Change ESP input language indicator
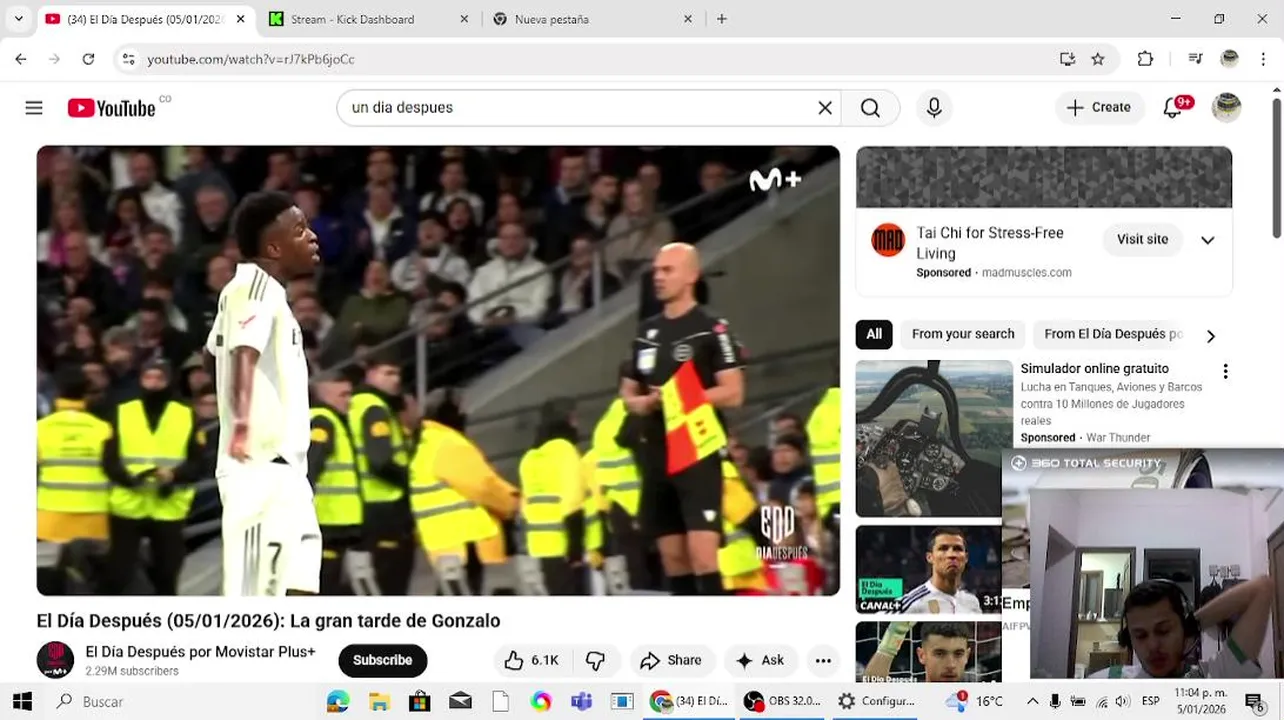 click(x=1151, y=701)
